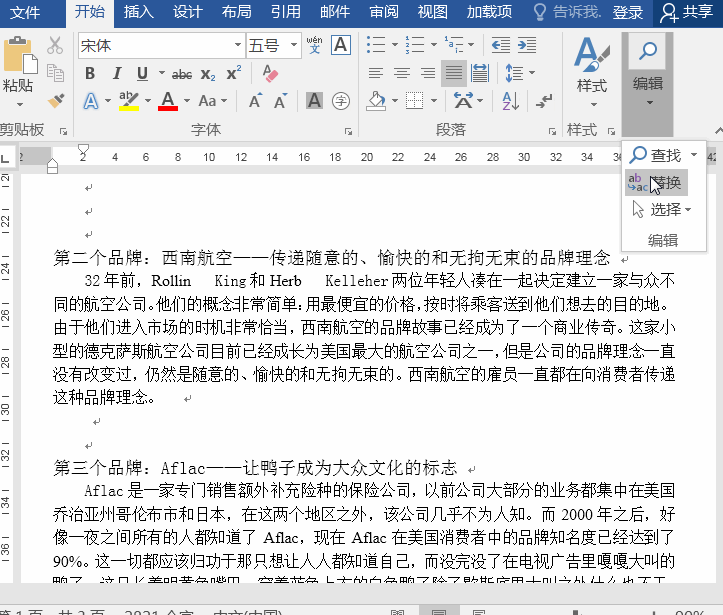Toggle character shading icon
Image resolution: width=723 pixels, height=615 pixels.
point(314,101)
